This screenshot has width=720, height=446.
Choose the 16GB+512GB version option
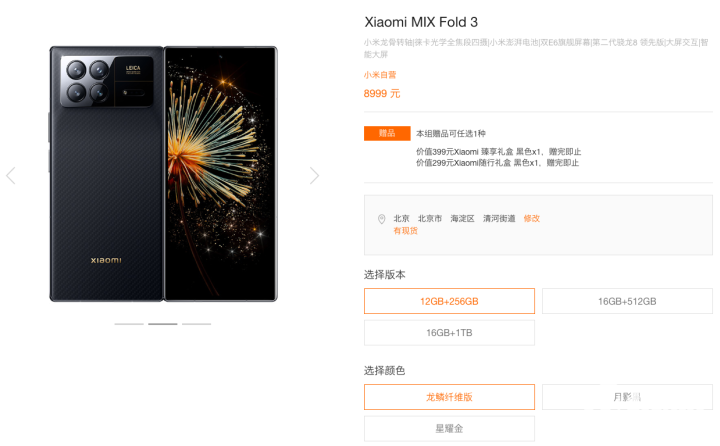tap(627, 301)
